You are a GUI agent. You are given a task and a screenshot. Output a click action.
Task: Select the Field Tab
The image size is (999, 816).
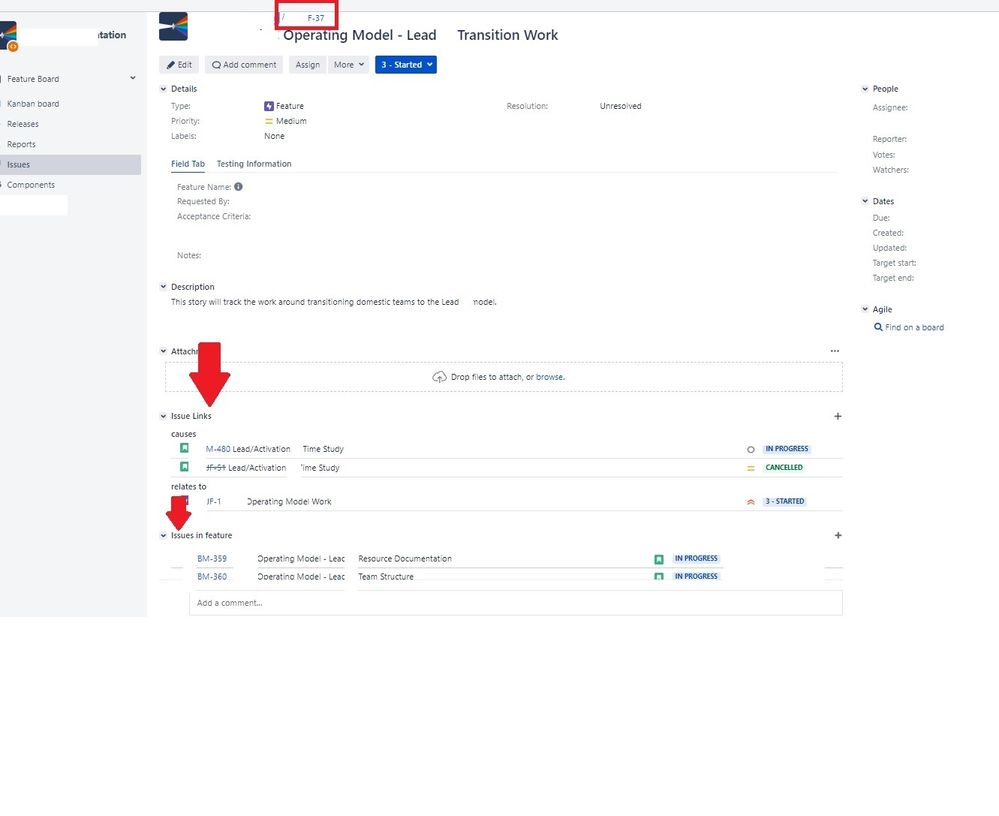point(188,163)
